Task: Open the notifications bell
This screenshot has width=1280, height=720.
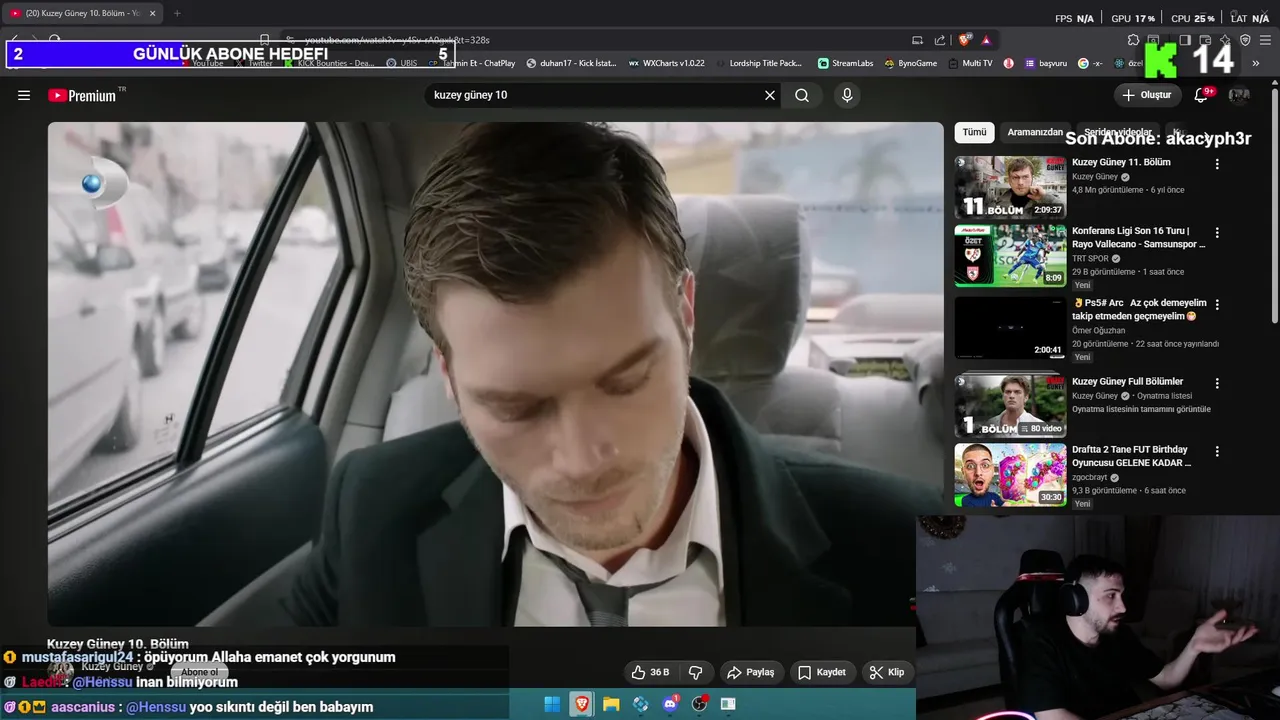Action: pos(1201,95)
